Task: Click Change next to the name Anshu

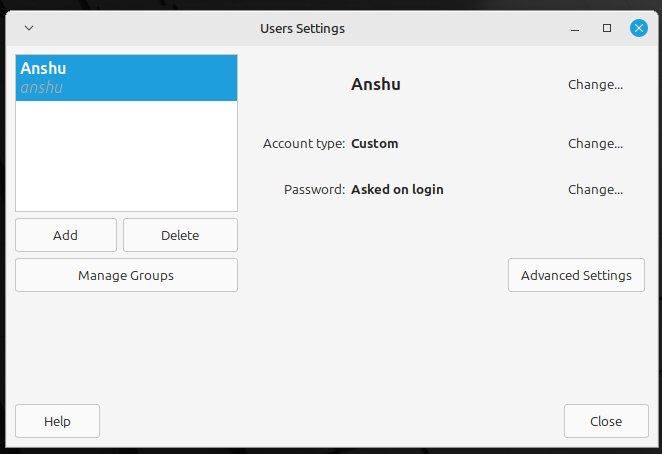Action: [595, 84]
